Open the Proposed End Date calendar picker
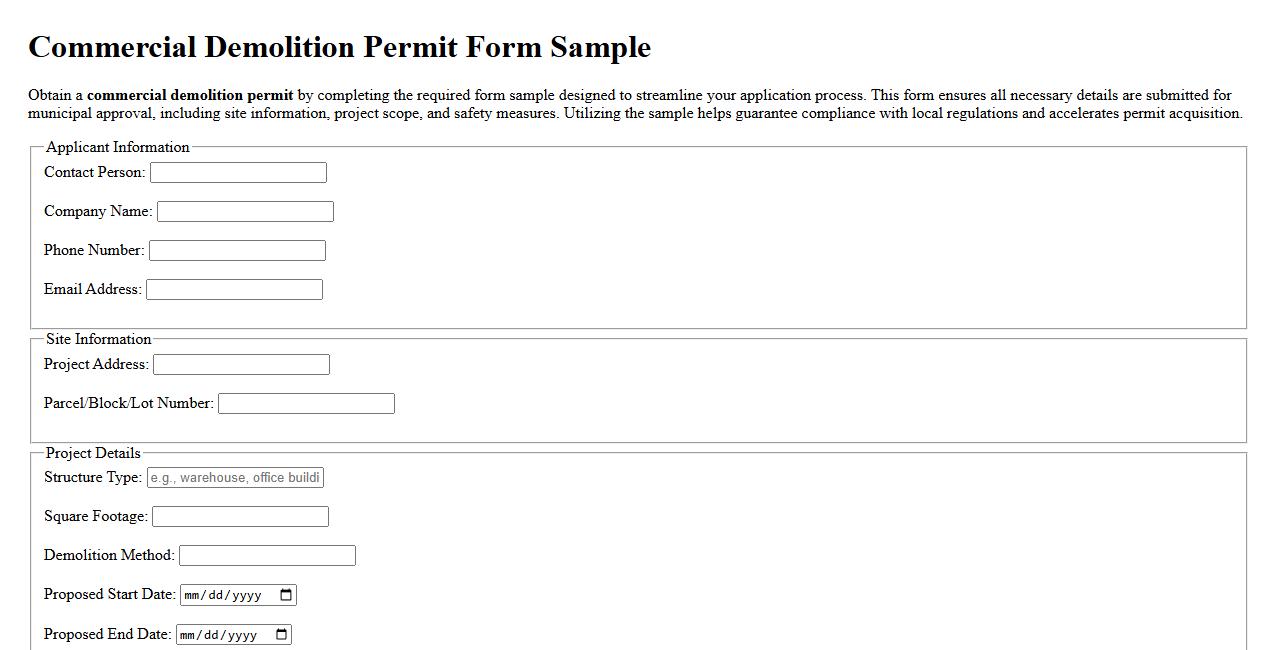Screen dimensions: 1278x650 (x=280, y=633)
